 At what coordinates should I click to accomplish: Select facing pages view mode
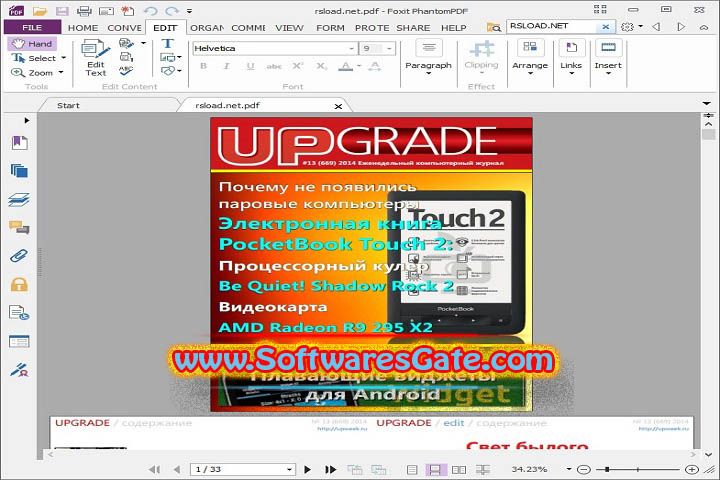pos(459,469)
